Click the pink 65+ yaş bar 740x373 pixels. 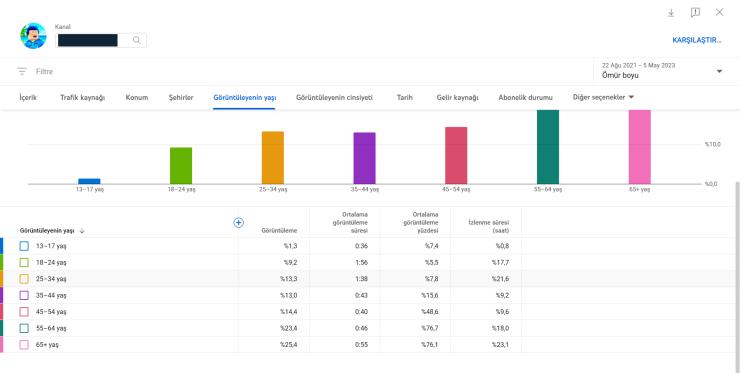pos(639,147)
